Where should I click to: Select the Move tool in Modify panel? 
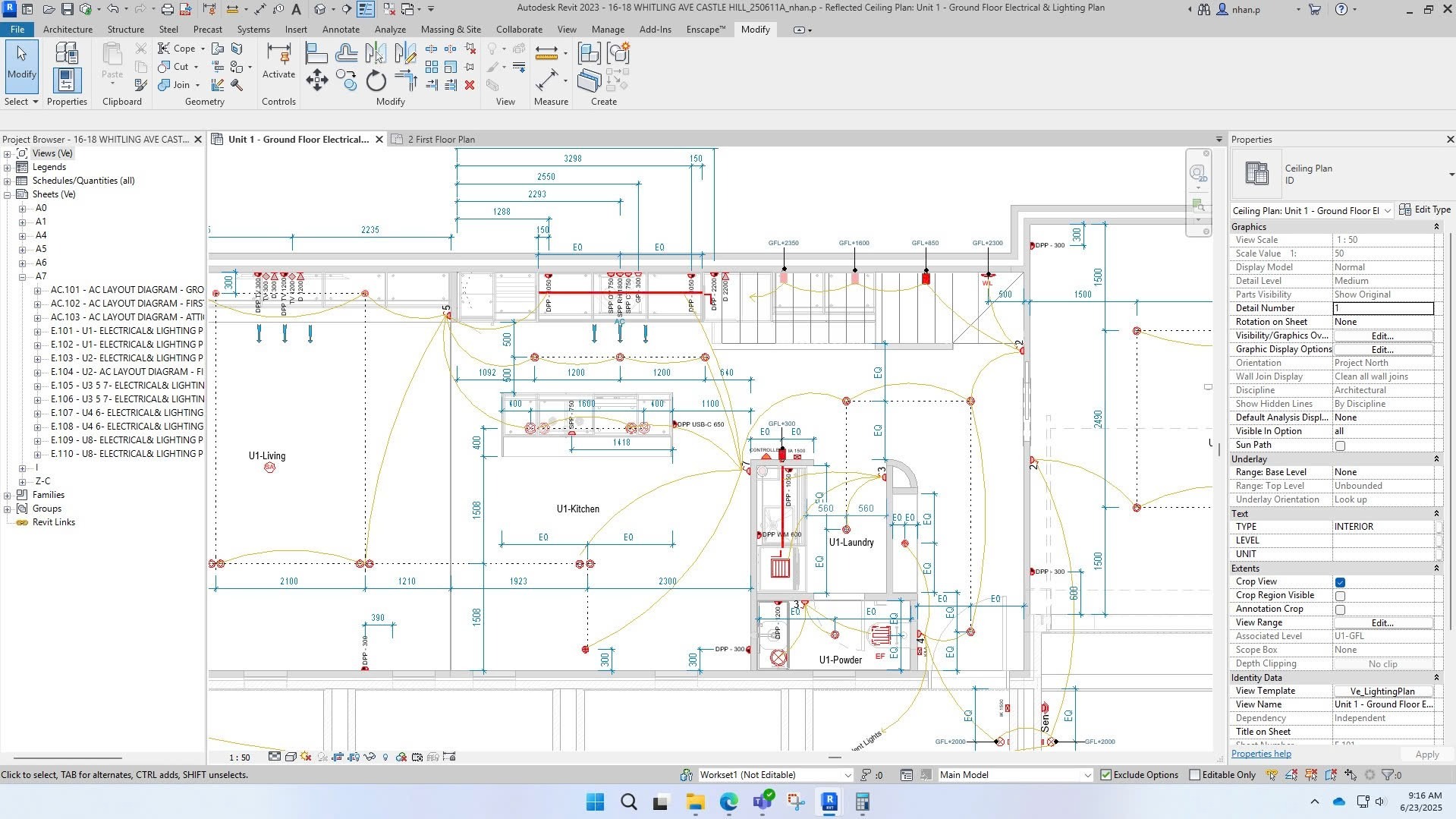(x=316, y=80)
